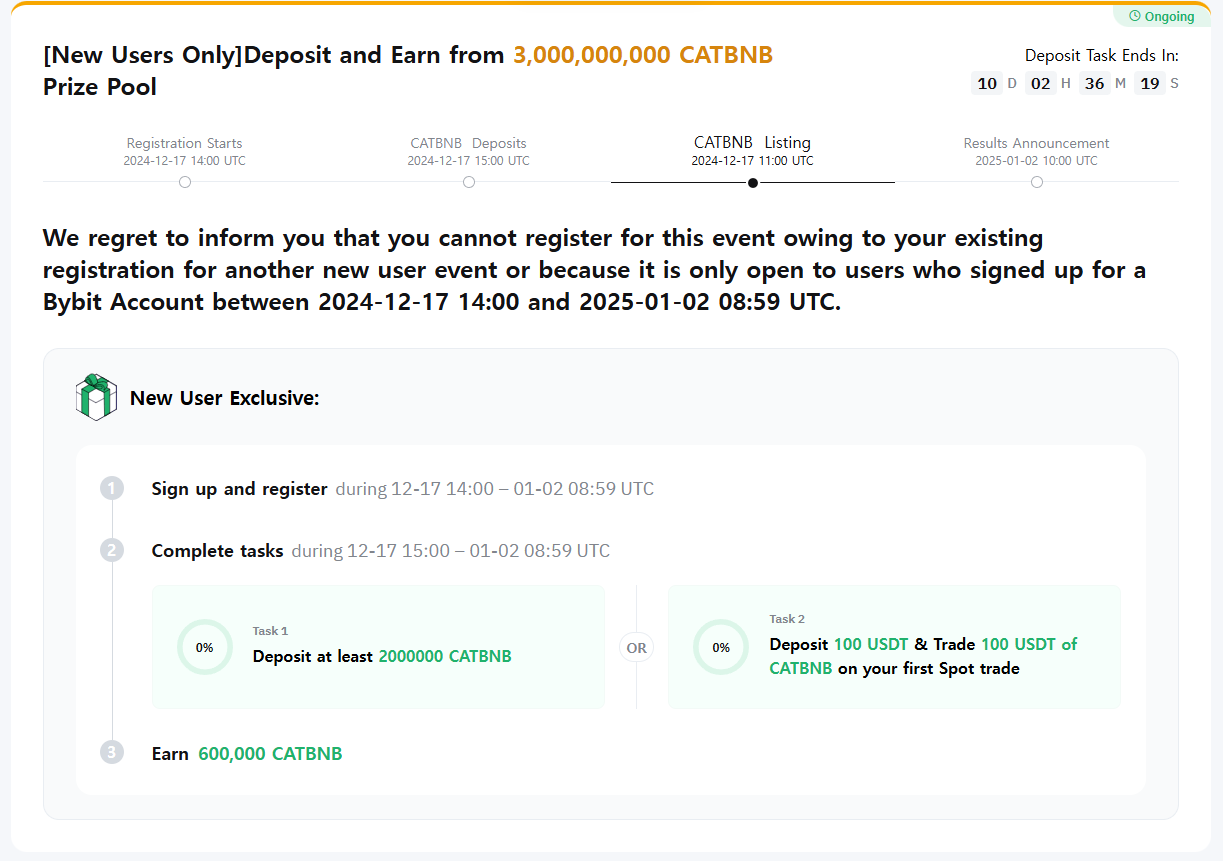
Task: Click the 'Task 1' small label
Action: (270, 631)
